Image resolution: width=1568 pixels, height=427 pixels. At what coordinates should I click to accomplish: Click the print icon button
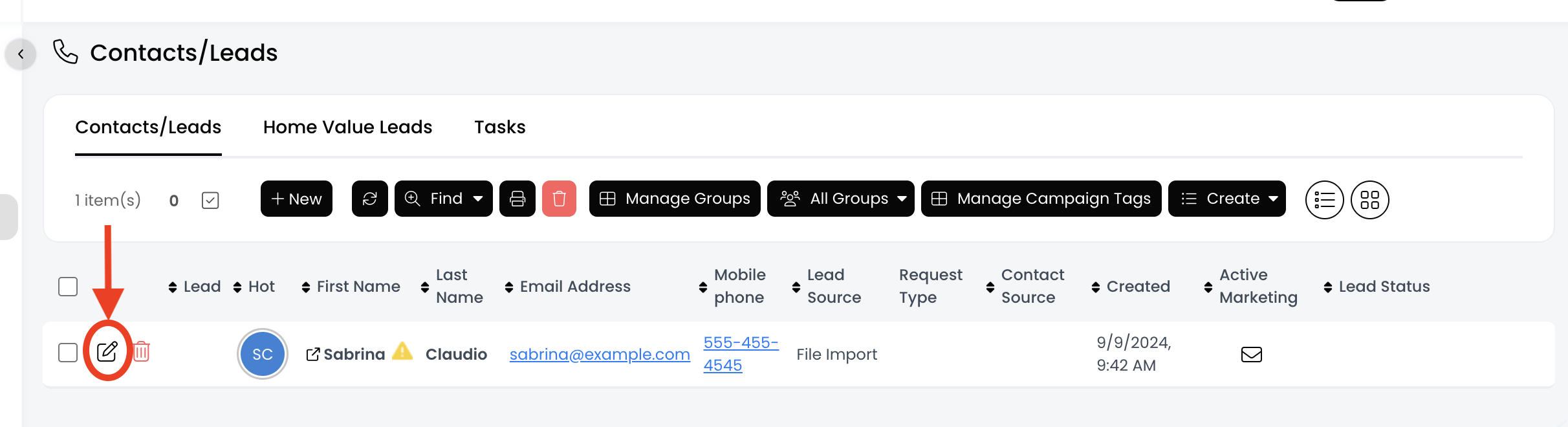(x=517, y=199)
